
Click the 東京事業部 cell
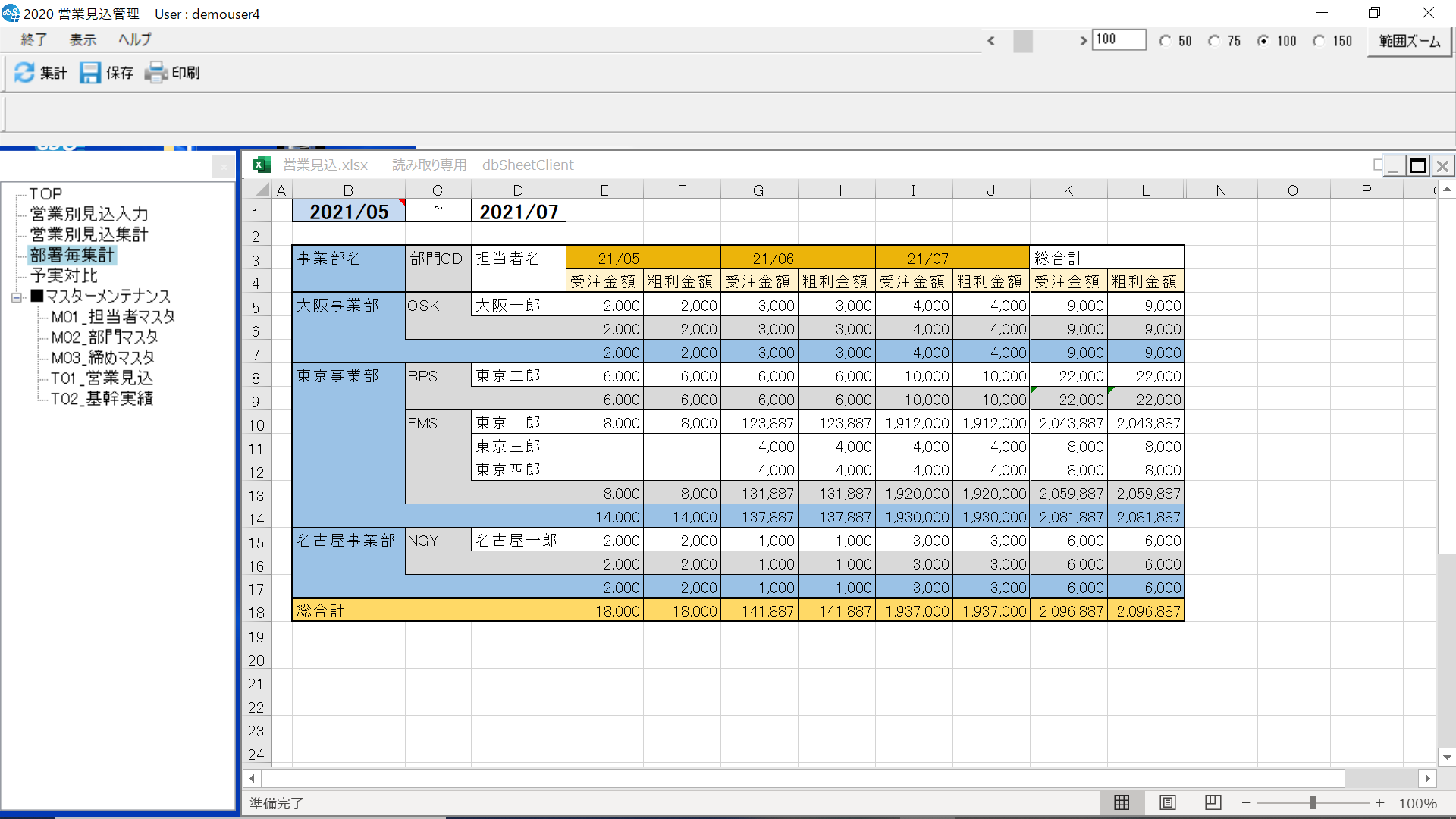tap(349, 376)
